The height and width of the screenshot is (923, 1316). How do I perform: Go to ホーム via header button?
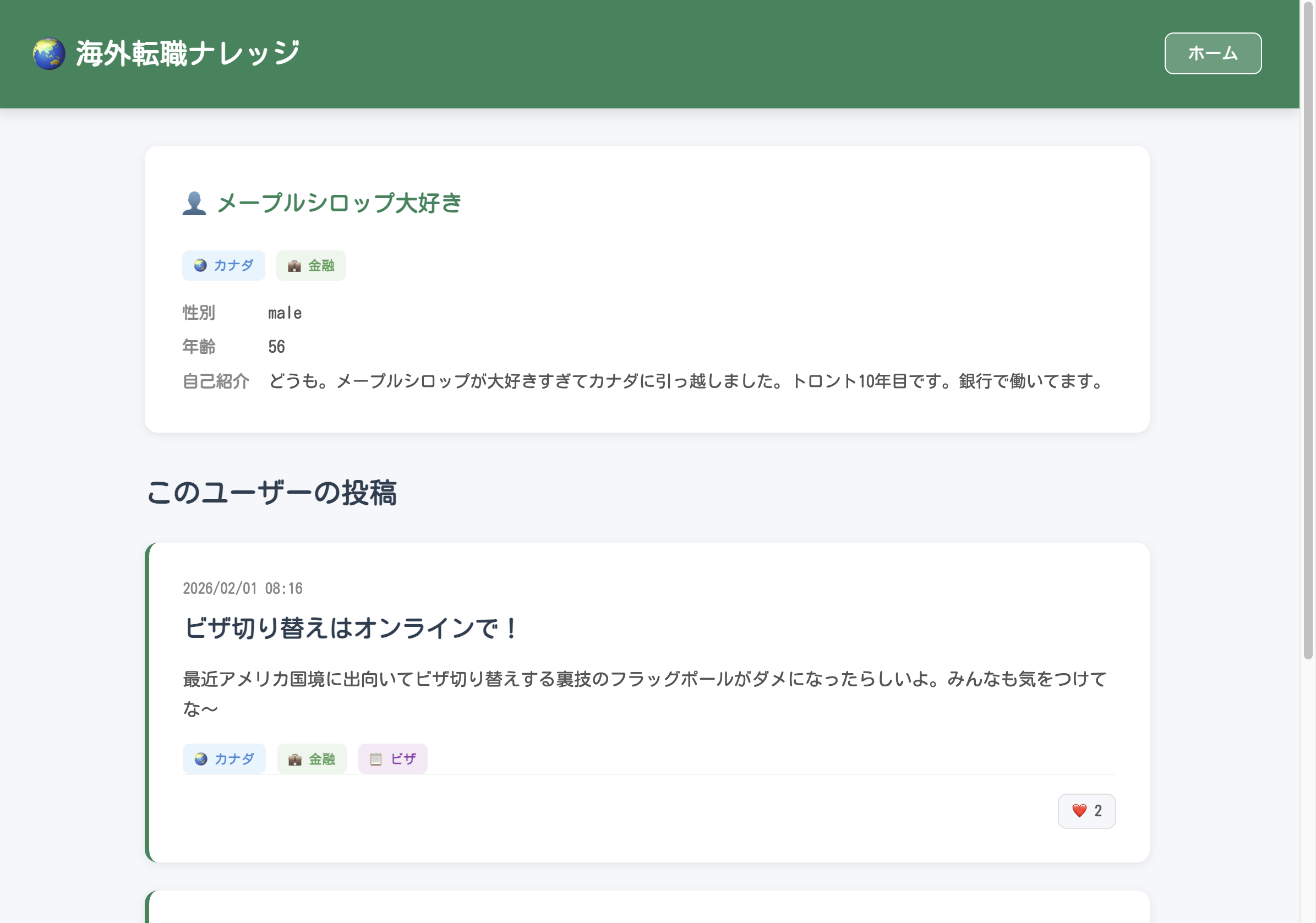coord(1213,53)
